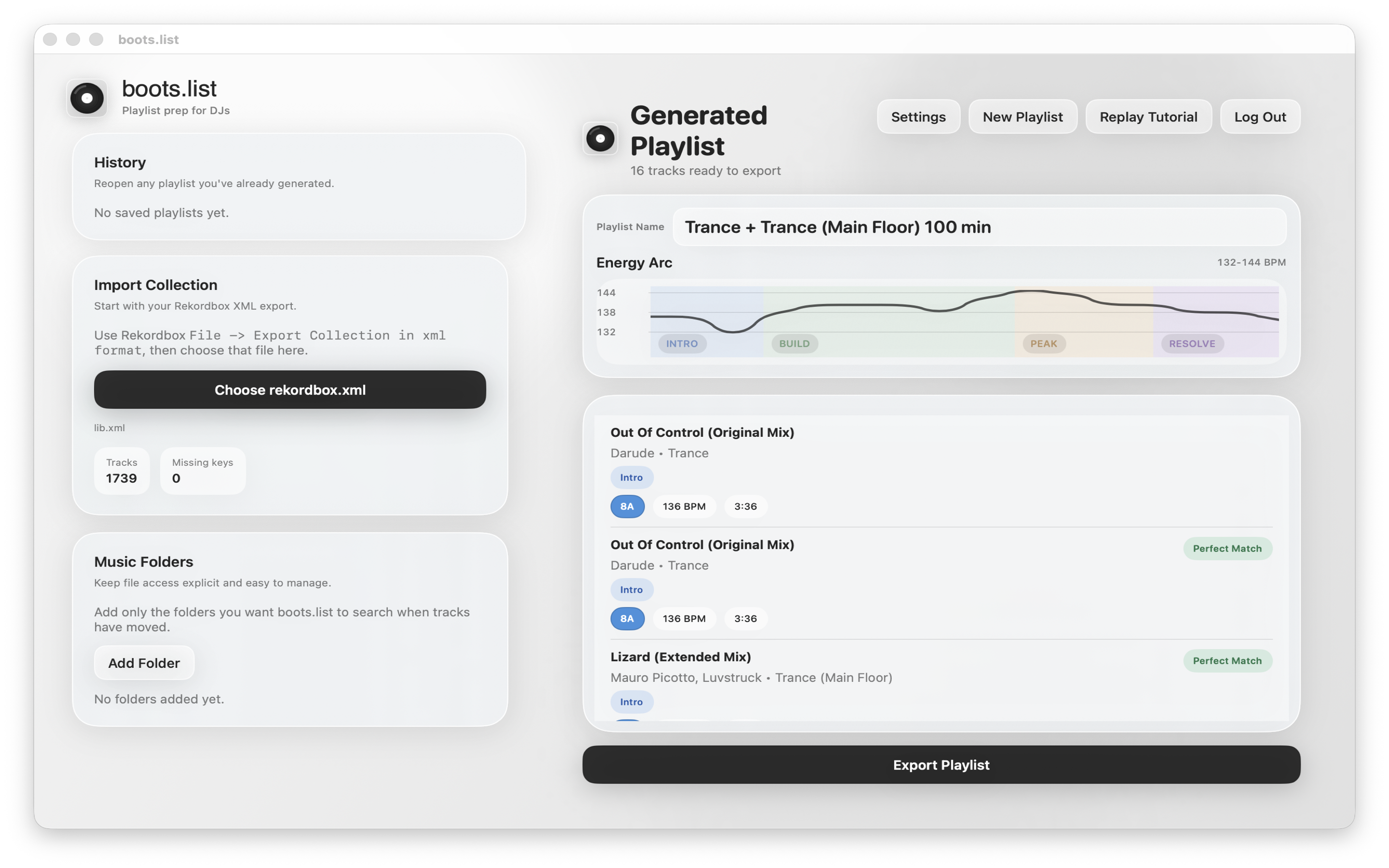The image size is (1389, 868).
Task: Replay the tutorial
Action: (1148, 117)
